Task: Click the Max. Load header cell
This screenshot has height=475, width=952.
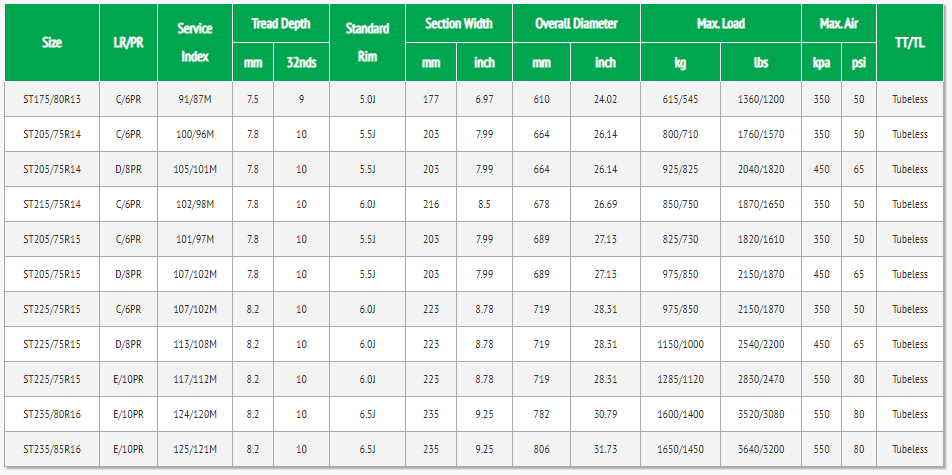Action: [720, 23]
